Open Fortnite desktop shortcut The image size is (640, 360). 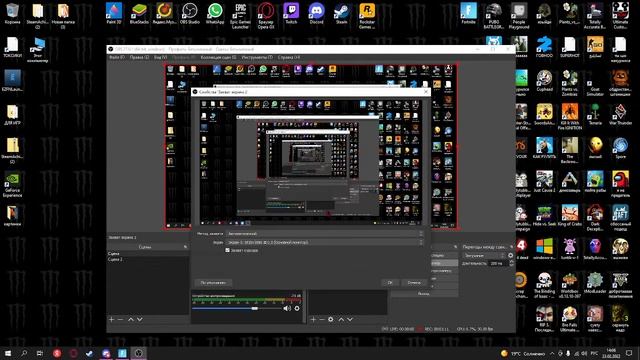click(x=469, y=14)
